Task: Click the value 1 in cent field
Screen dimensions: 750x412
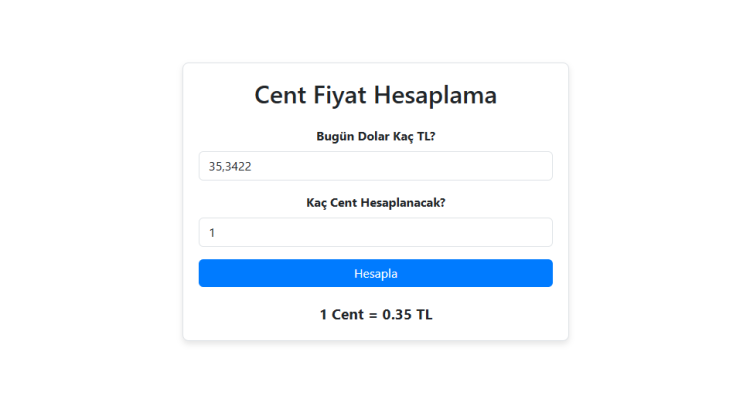Action: click(x=212, y=232)
